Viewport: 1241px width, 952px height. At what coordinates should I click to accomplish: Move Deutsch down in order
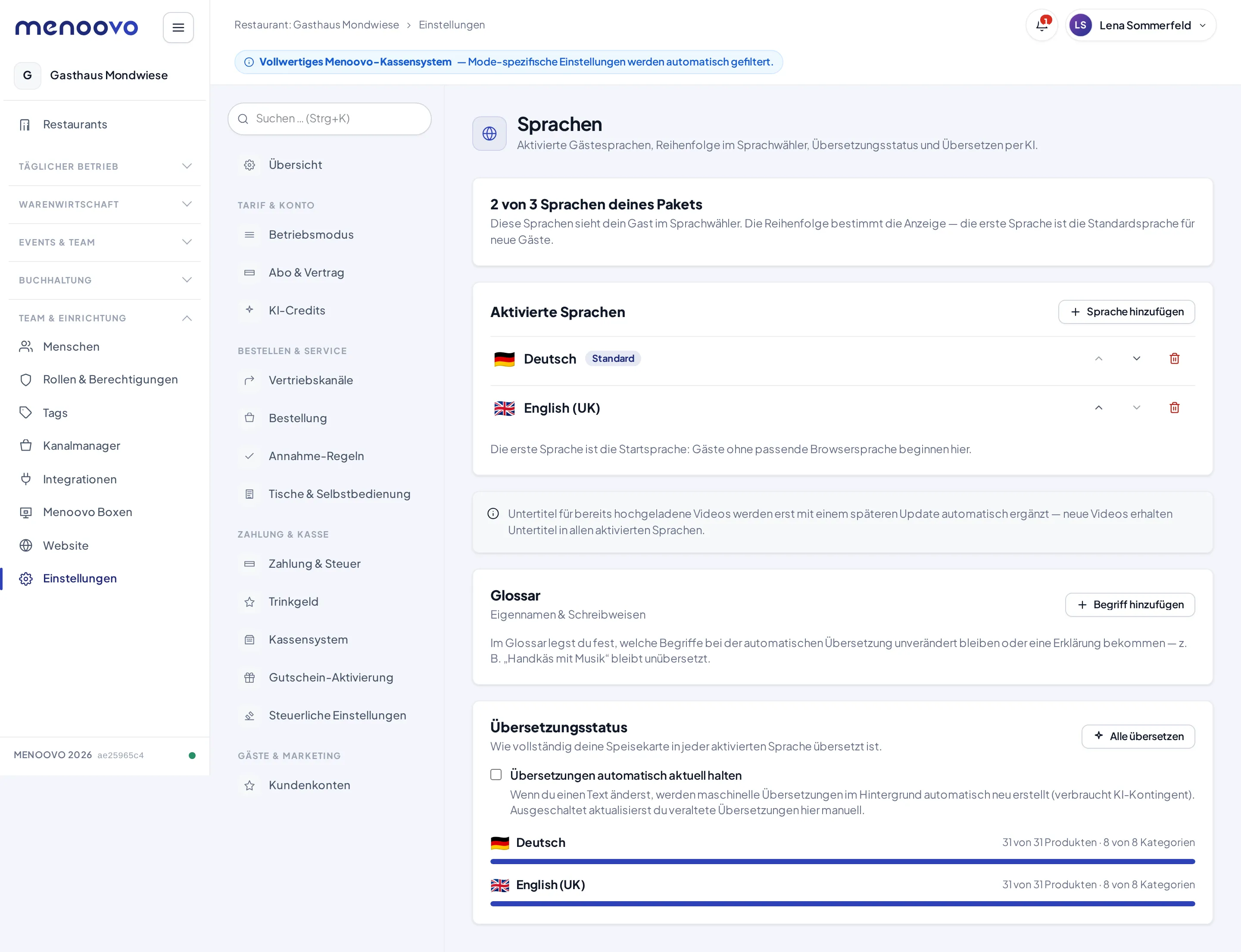(x=1136, y=358)
